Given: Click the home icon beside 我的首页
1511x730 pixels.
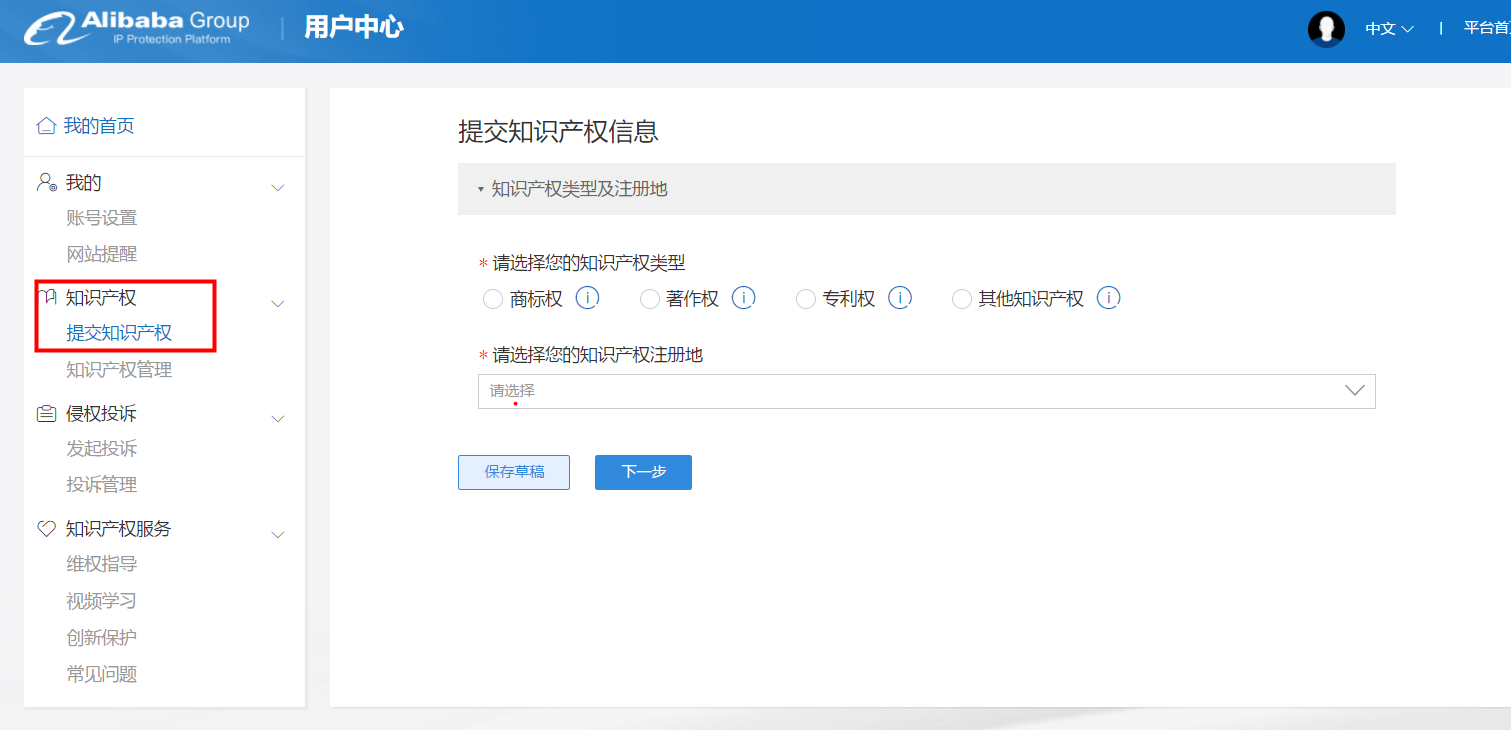Looking at the screenshot, I should pyautogui.click(x=46, y=125).
